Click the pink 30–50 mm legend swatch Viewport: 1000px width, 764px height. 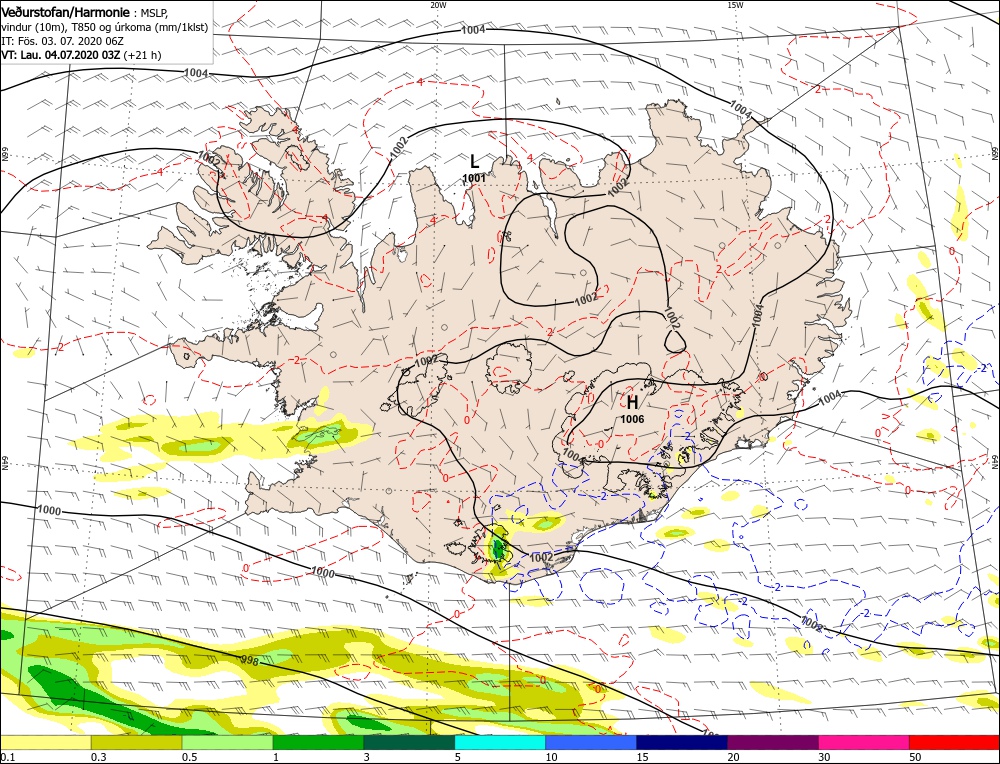864,742
